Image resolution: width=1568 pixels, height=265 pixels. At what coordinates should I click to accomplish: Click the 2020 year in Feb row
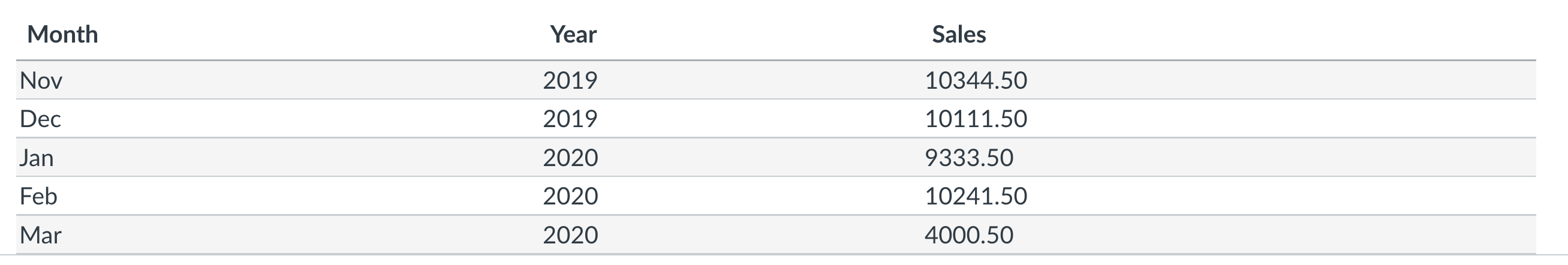coord(570,196)
